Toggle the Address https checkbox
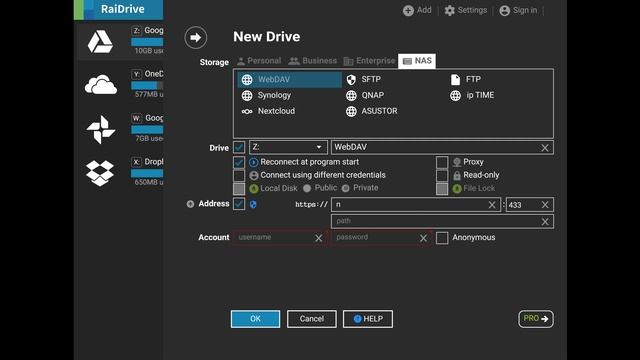Viewport: 640px width, 360px height. coord(239,204)
